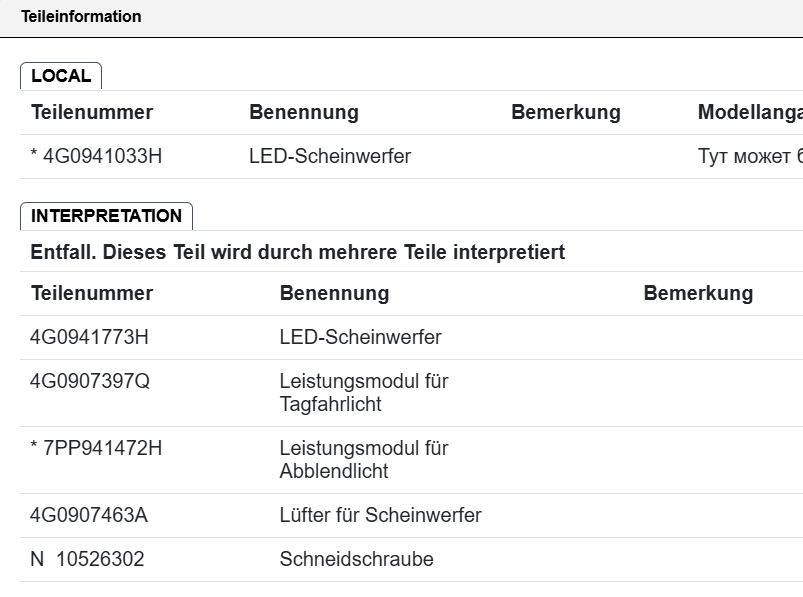Select part number 4G0907463A
This screenshot has width=803, height=597.
pyautogui.click(x=89, y=516)
